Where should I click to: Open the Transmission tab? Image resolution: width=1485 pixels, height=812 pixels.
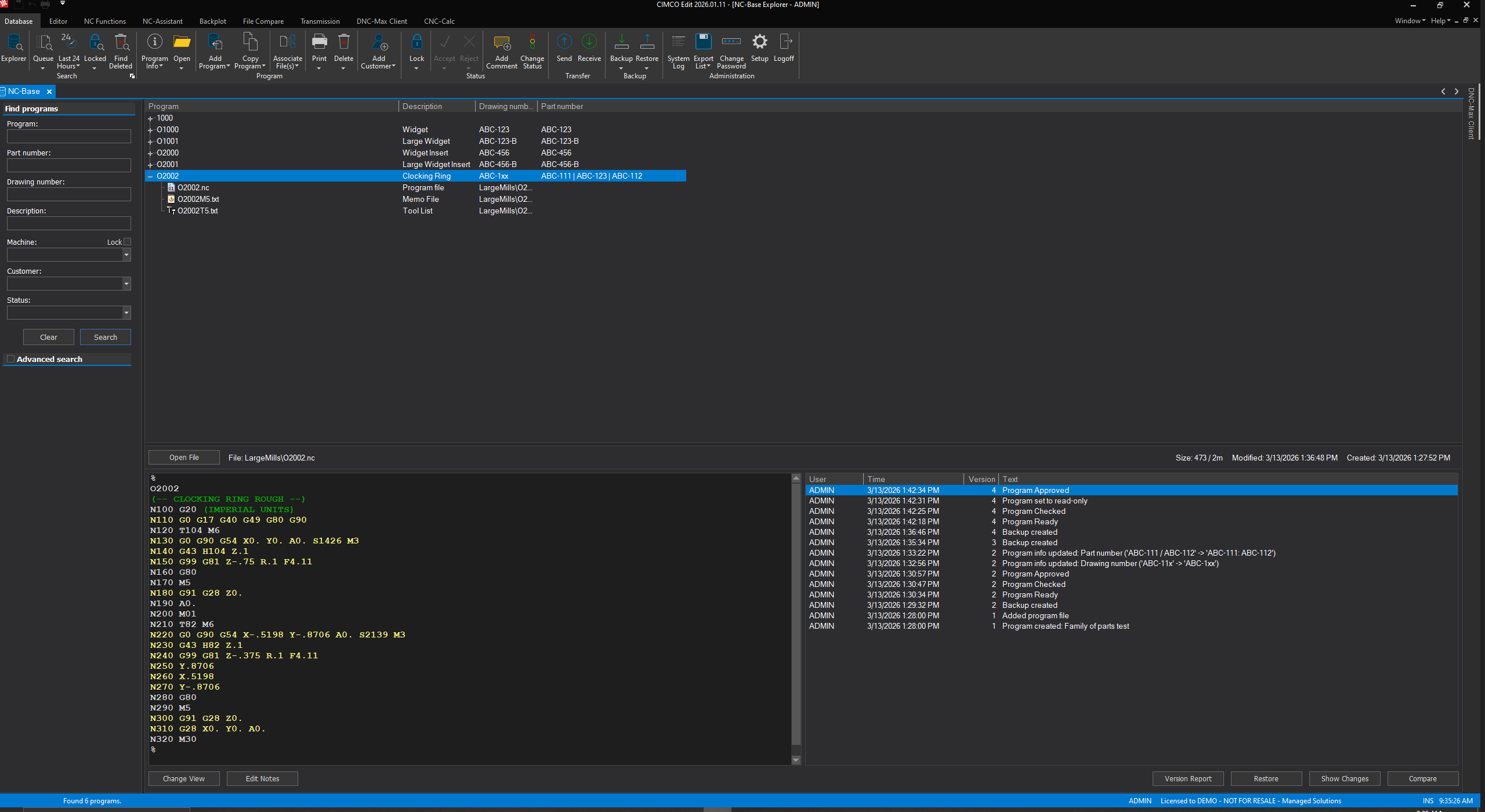click(320, 21)
